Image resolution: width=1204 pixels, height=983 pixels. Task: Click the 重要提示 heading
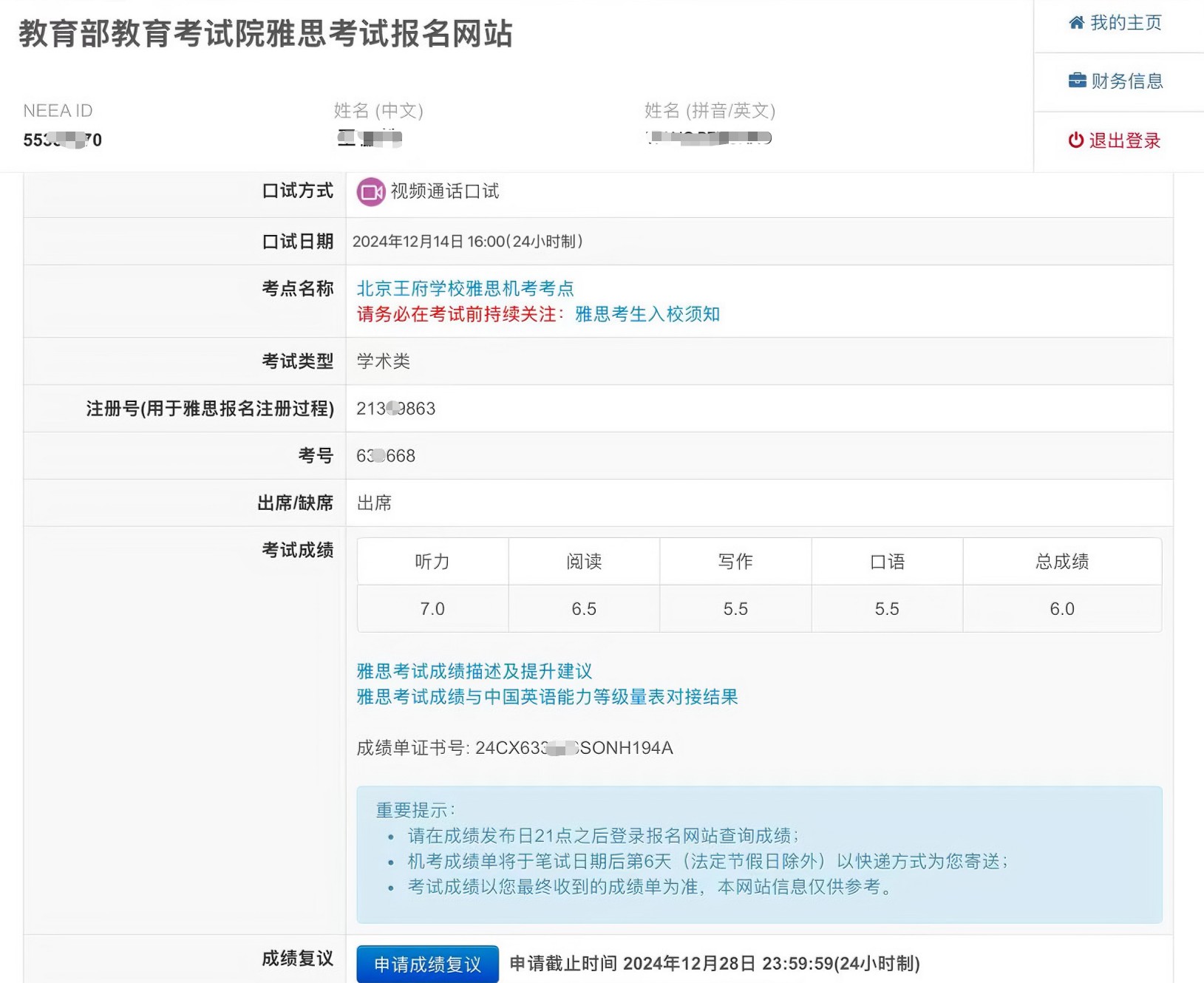click(415, 810)
